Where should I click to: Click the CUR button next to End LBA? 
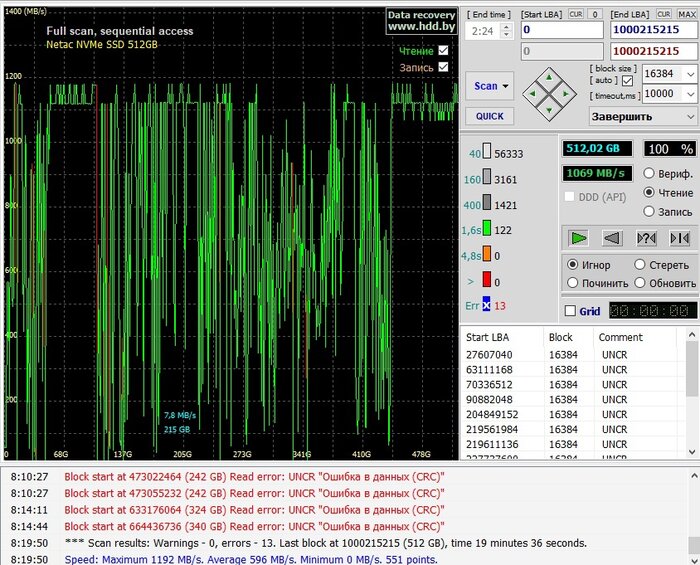point(664,14)
